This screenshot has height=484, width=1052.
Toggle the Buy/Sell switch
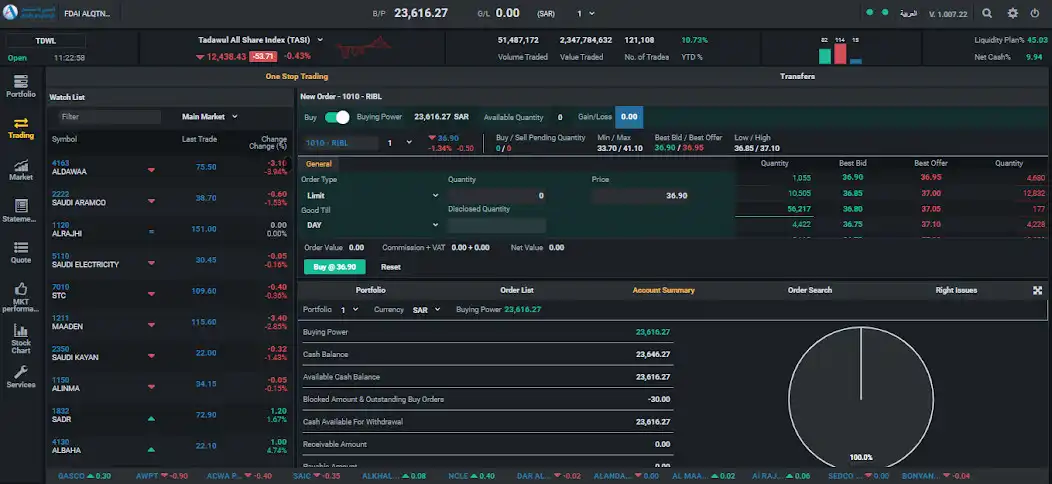coord(337,117)
